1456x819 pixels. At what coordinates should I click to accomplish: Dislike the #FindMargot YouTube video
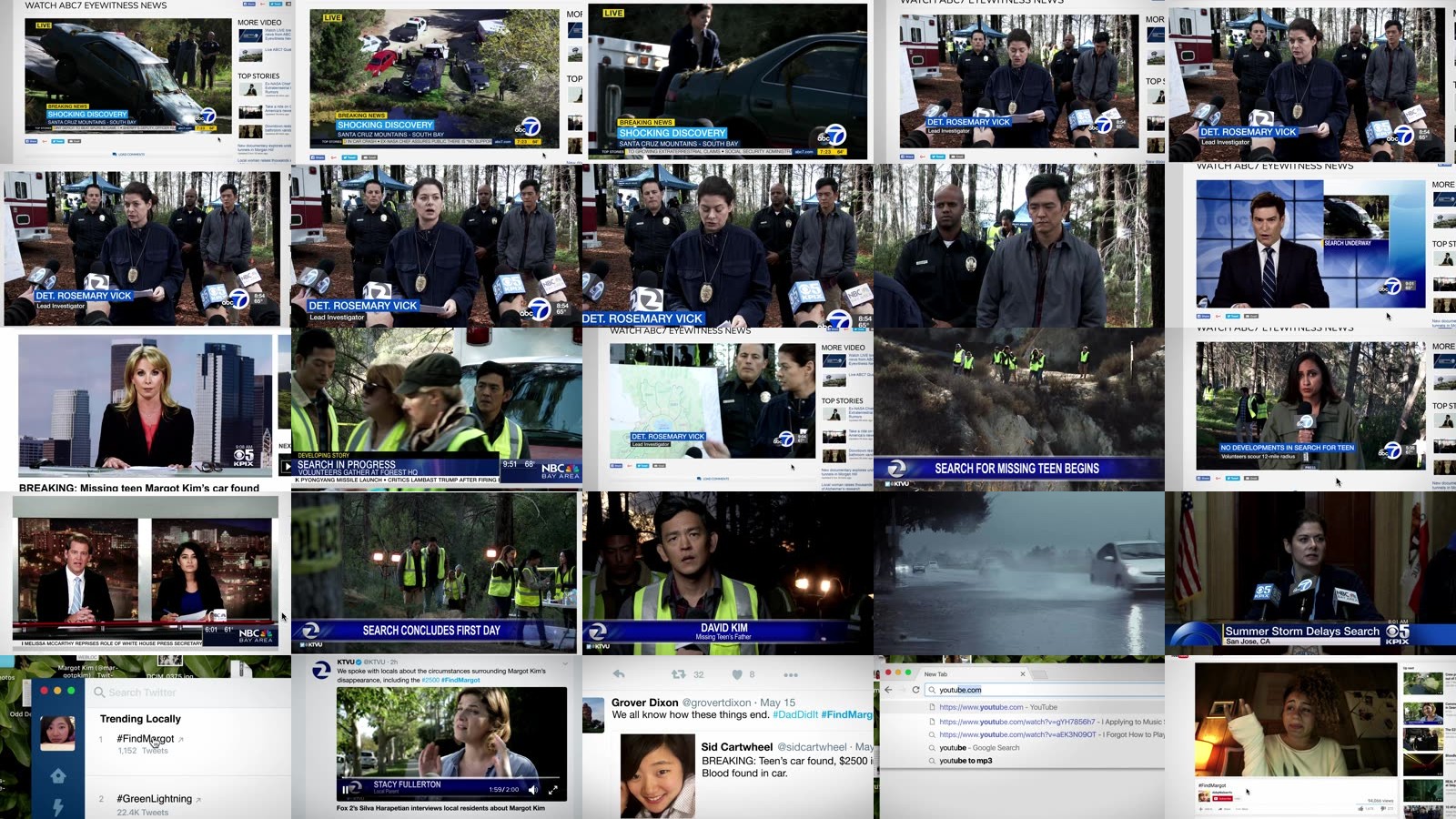click(x=1383, y=808)
